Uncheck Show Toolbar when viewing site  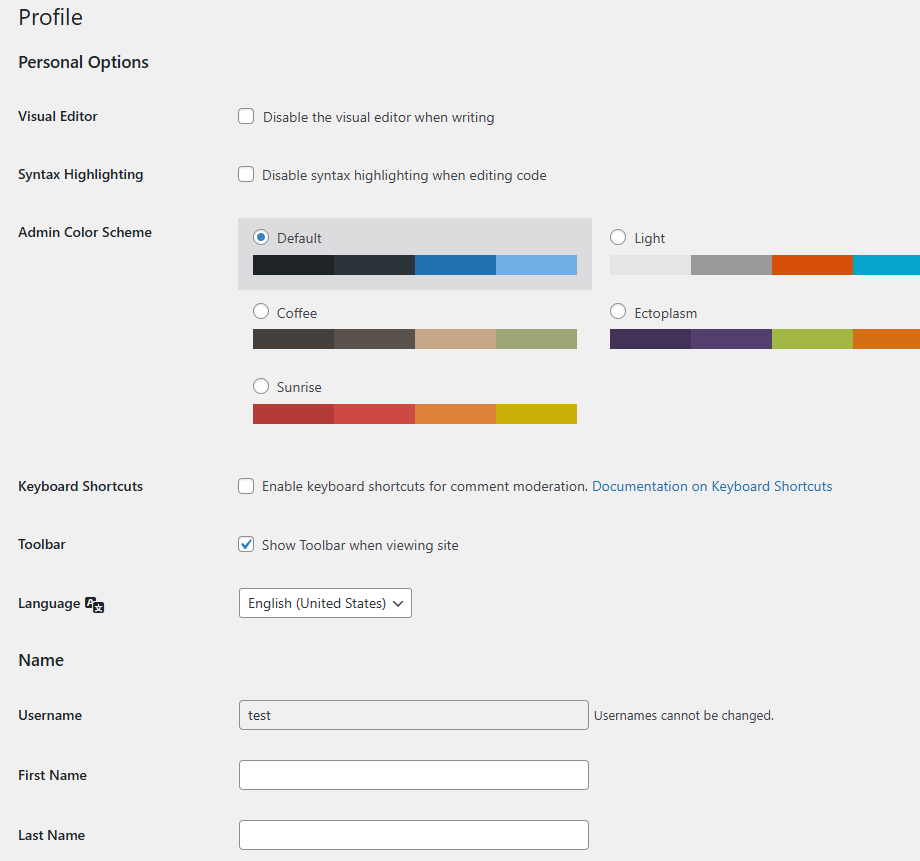point(246,545)
